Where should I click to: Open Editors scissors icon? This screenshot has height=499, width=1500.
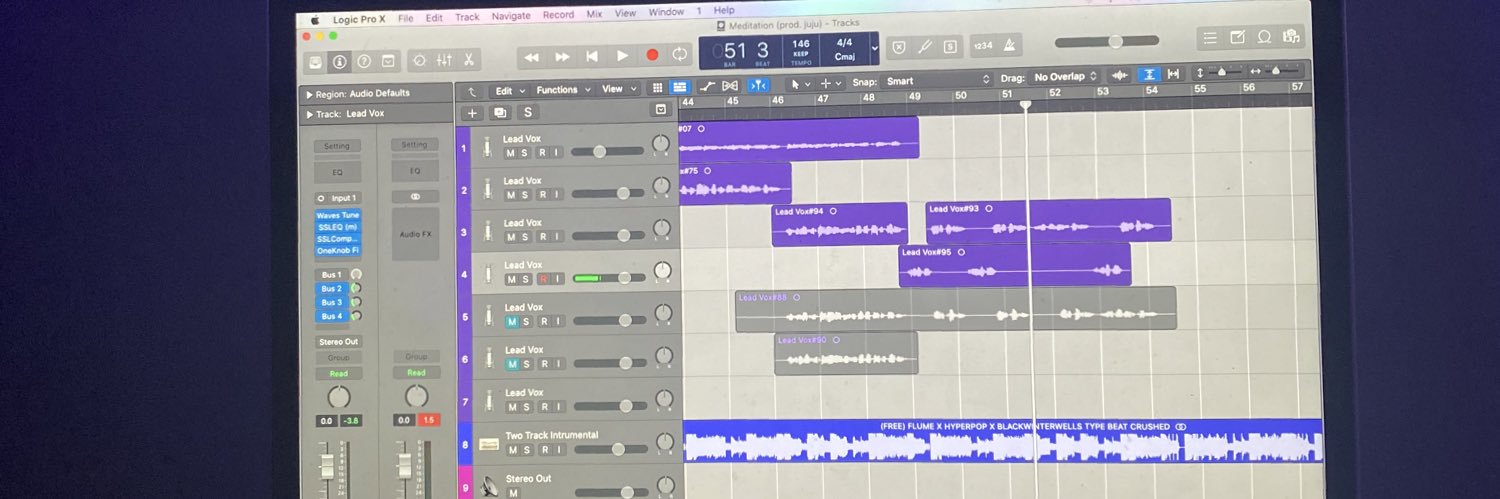468,60
